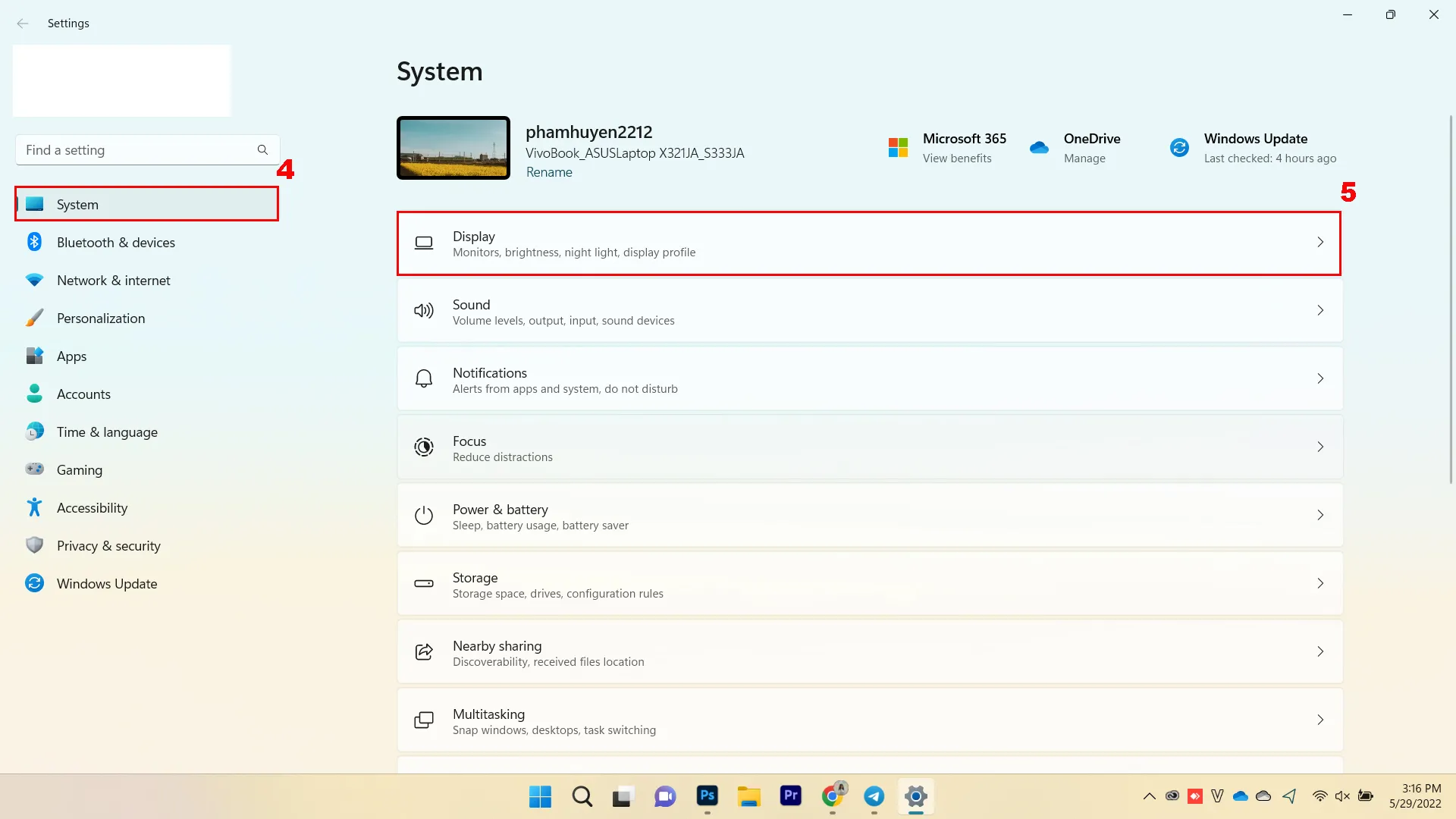Screen dimensions: 1456x819
Task: Open Telegram from the taskbar
Action: (874, 796)
